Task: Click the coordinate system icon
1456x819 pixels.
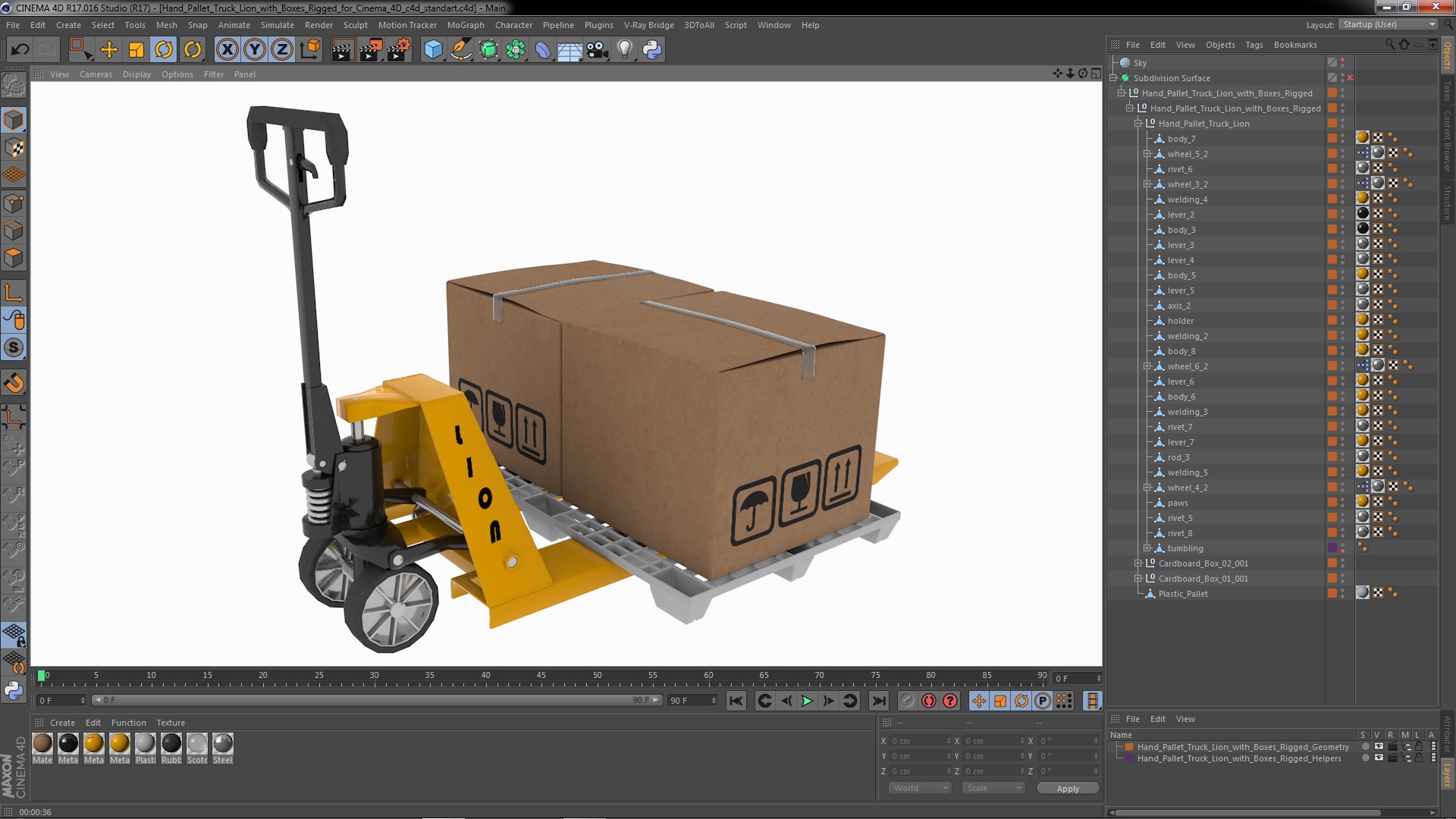Action: click(310, 50)
